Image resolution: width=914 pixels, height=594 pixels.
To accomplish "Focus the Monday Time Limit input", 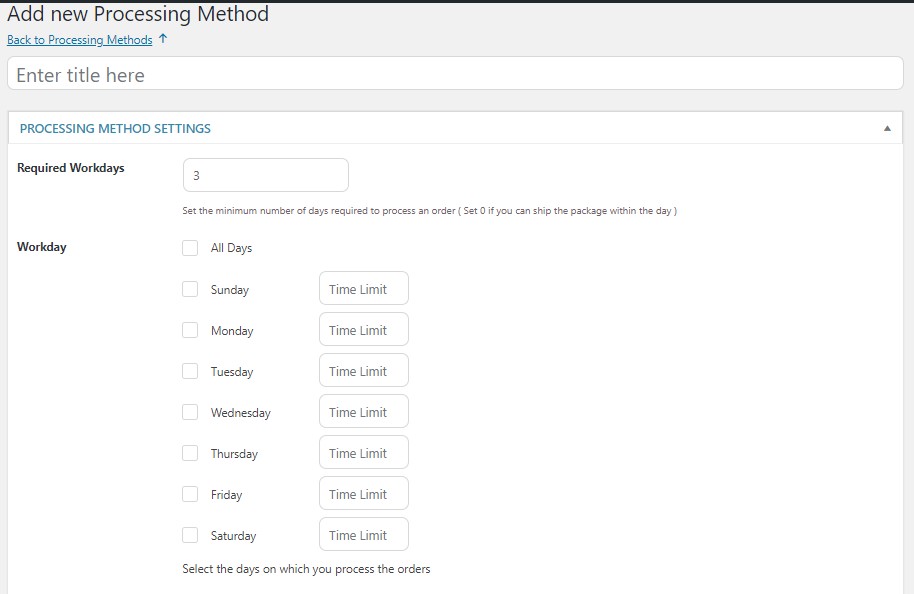I will (364, 330).
